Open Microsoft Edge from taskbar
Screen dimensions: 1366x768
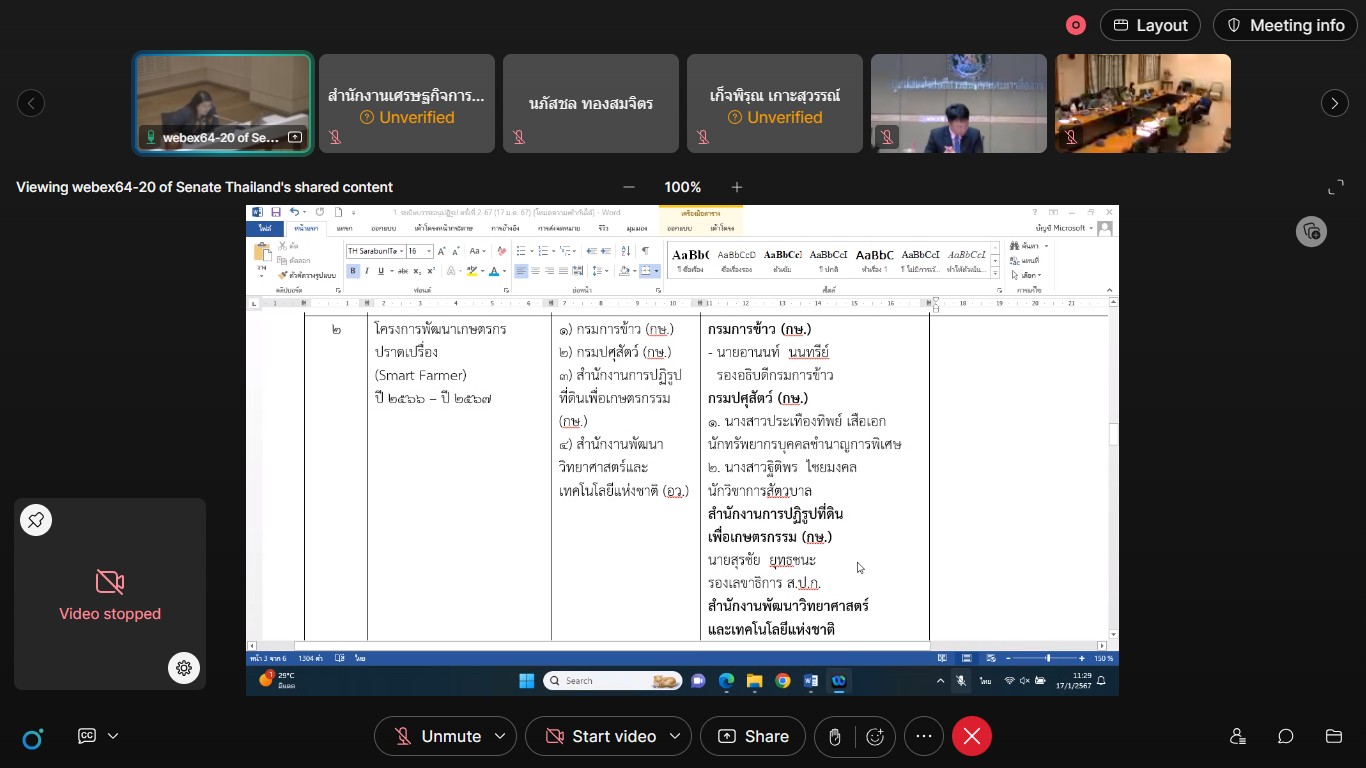tap(726, 681)
